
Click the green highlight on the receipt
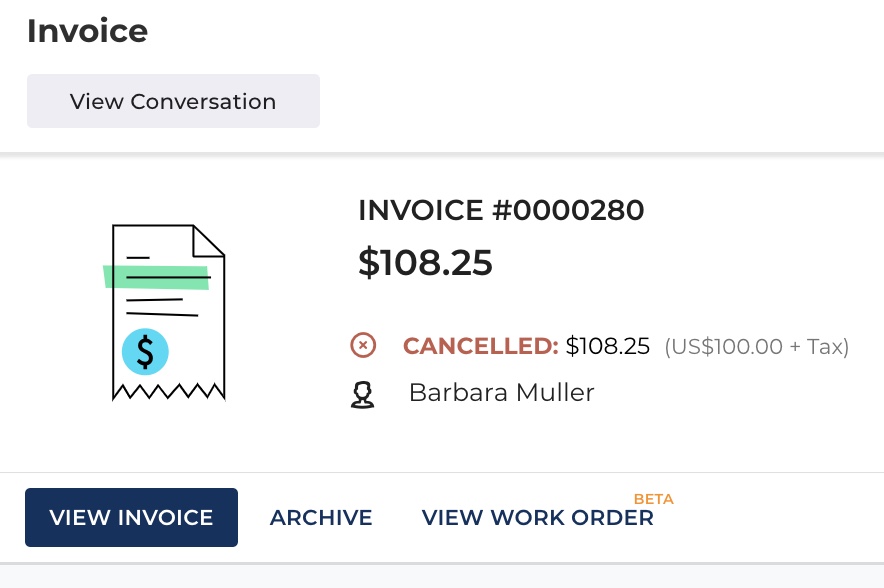[x=156, y=276]
